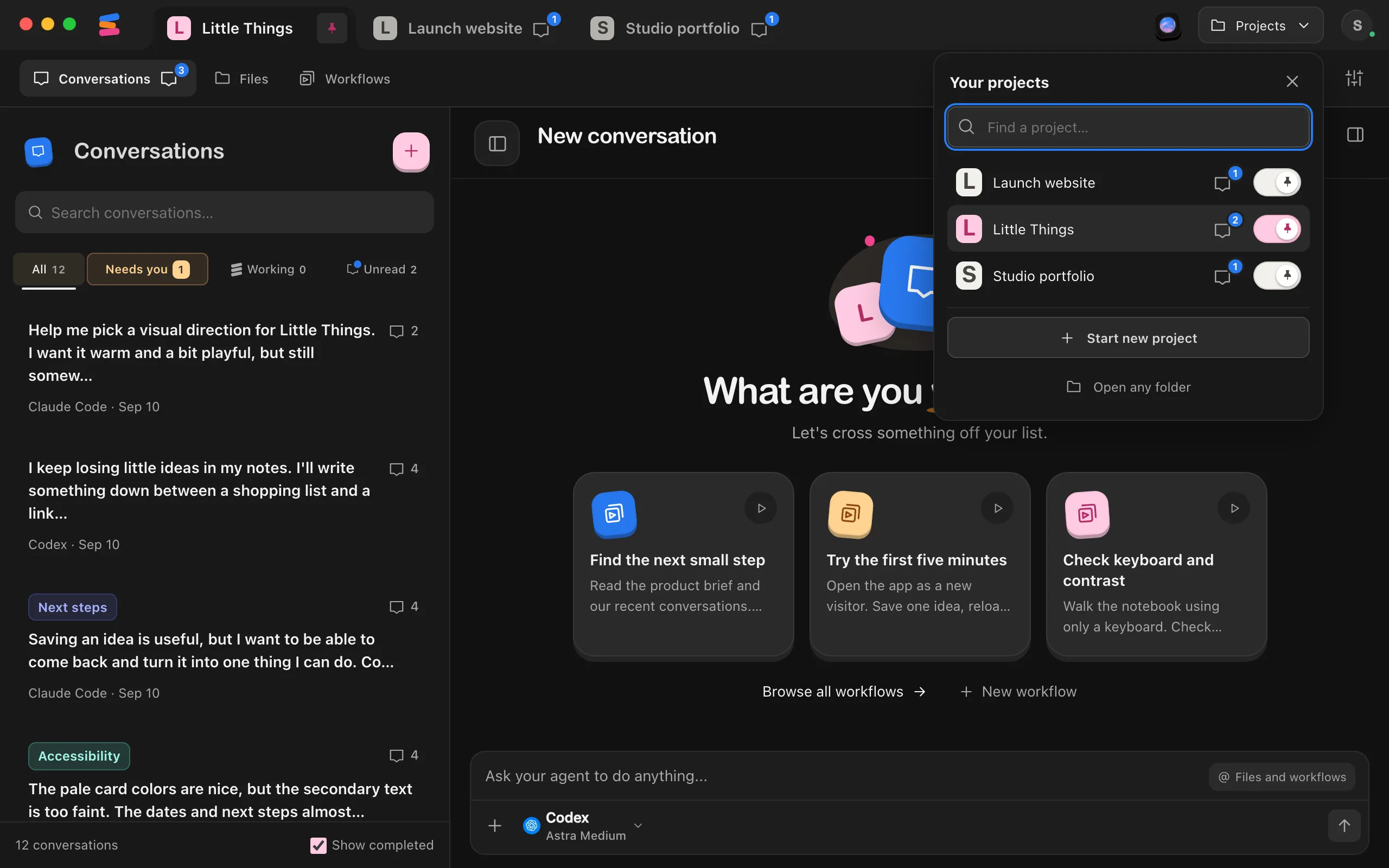
Task: Uncheck the Show completed checkbox
Action: click(318, 845)
